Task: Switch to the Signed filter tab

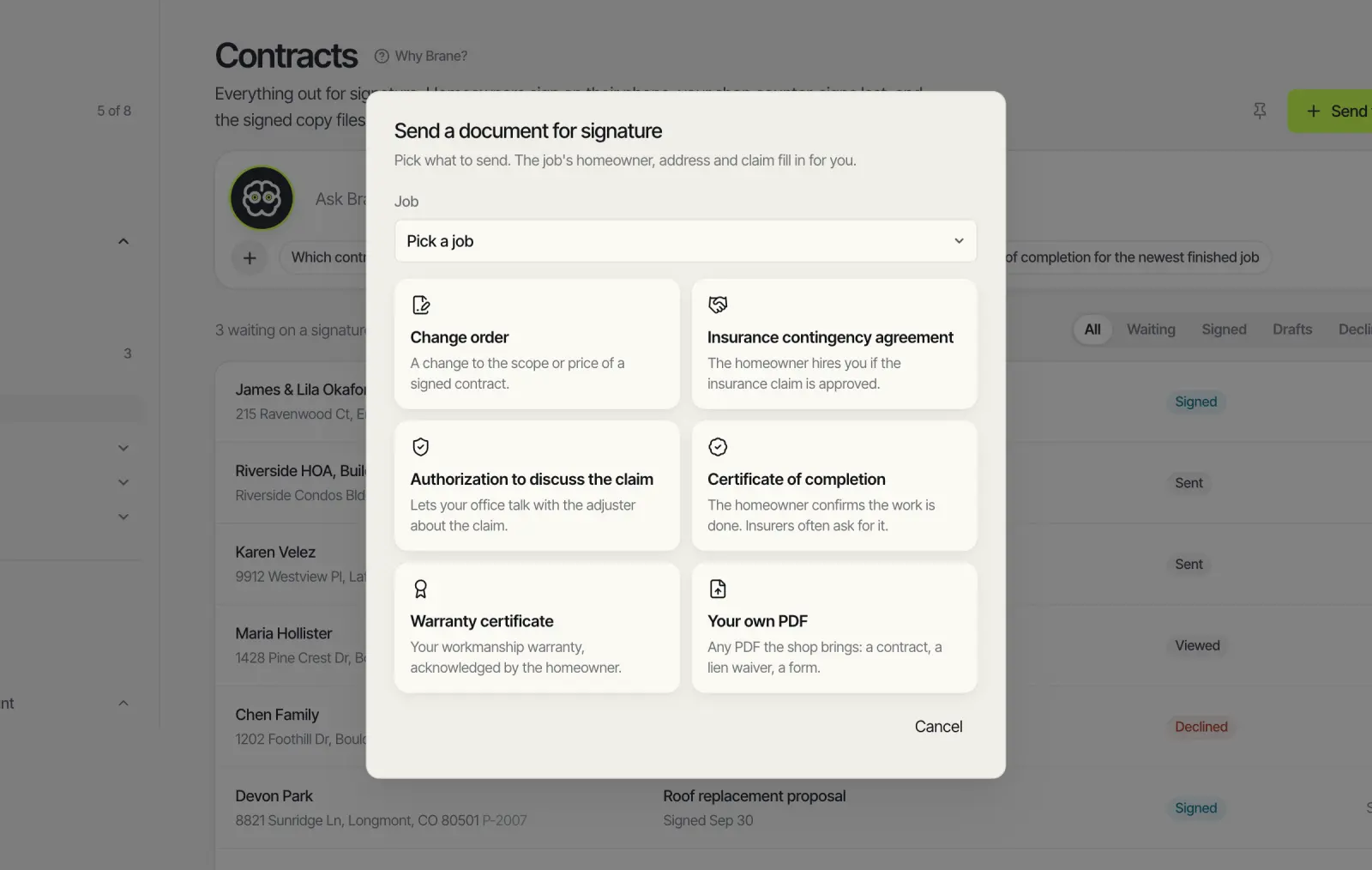Action: point(1224,329)
